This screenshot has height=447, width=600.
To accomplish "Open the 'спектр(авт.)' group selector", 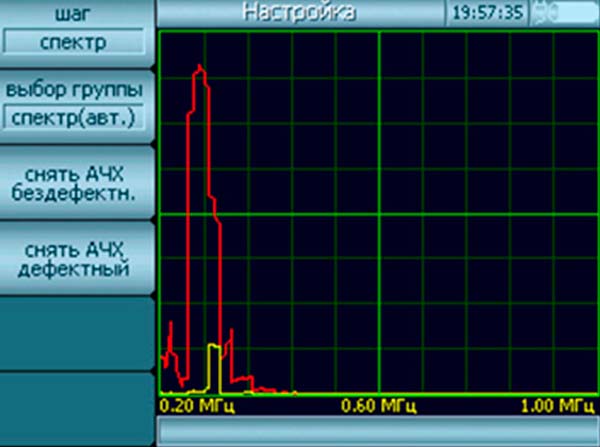I will point(76,118).
